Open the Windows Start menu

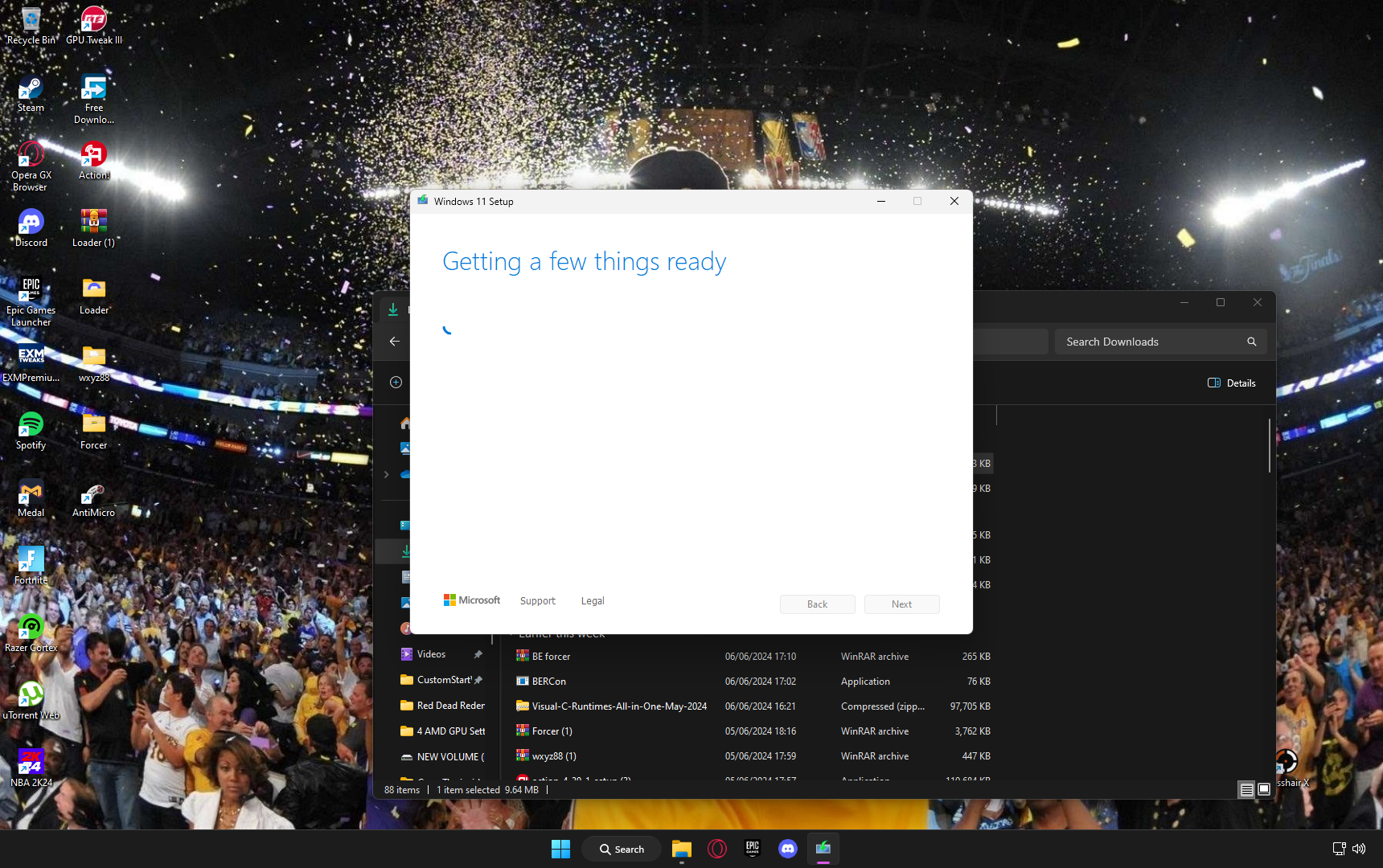[560, 849]
